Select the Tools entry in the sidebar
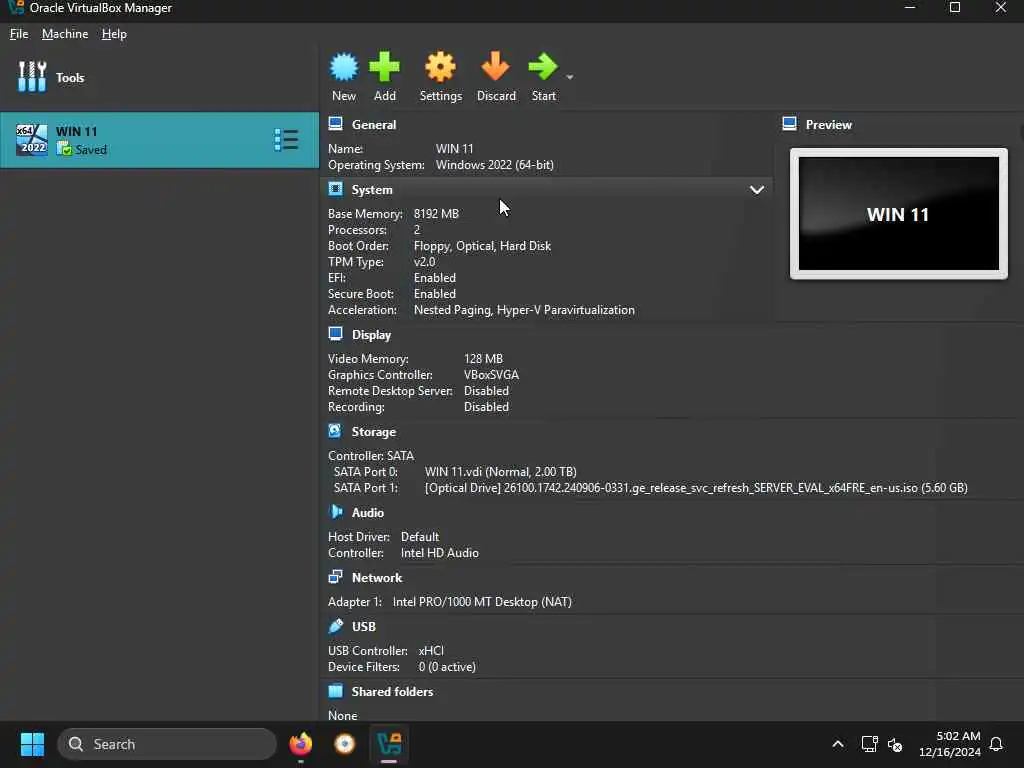The image size is (1024, 768). pyautogui.click(x=159, y=77)
